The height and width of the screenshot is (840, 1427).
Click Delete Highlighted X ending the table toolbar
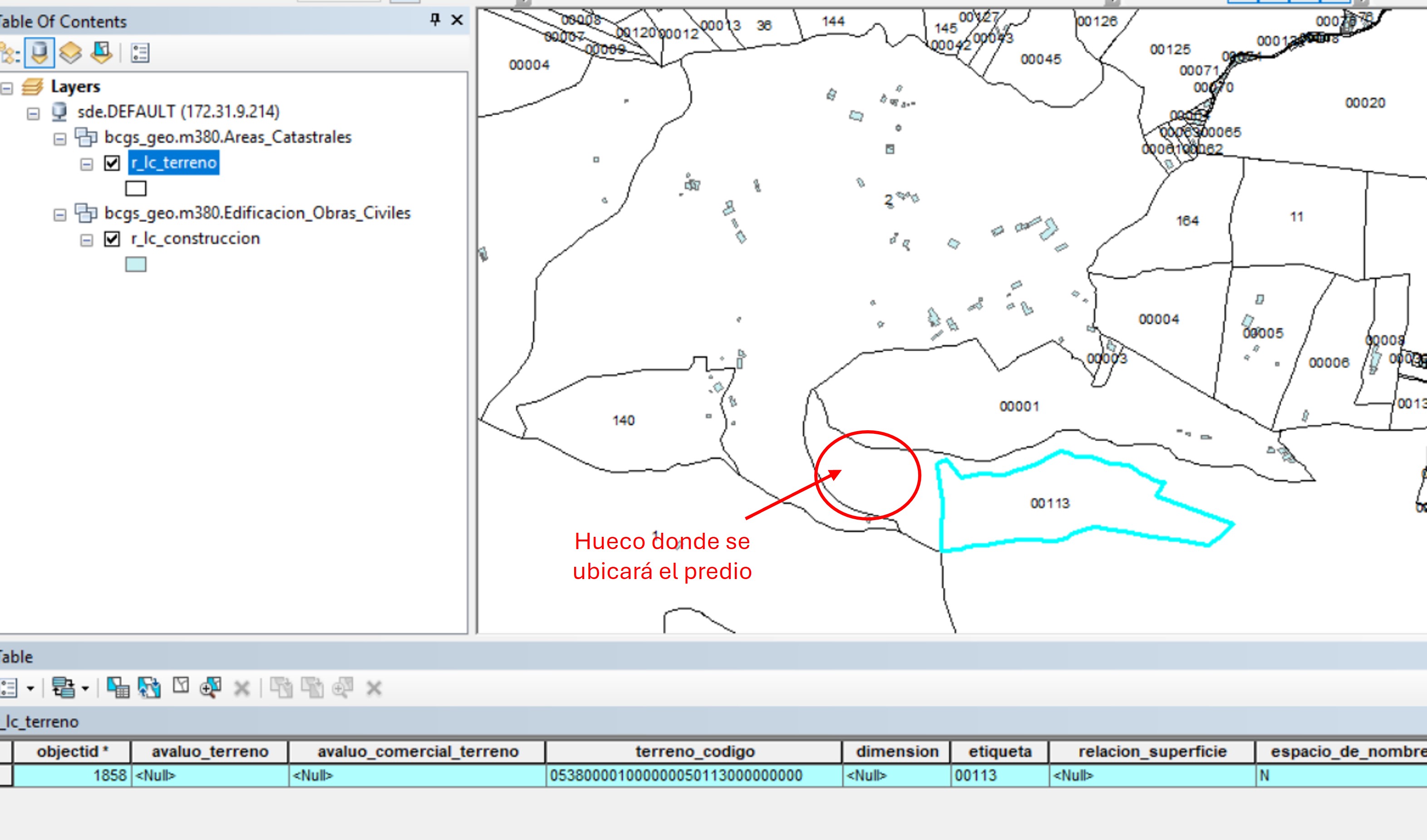(x=374, y=689)
